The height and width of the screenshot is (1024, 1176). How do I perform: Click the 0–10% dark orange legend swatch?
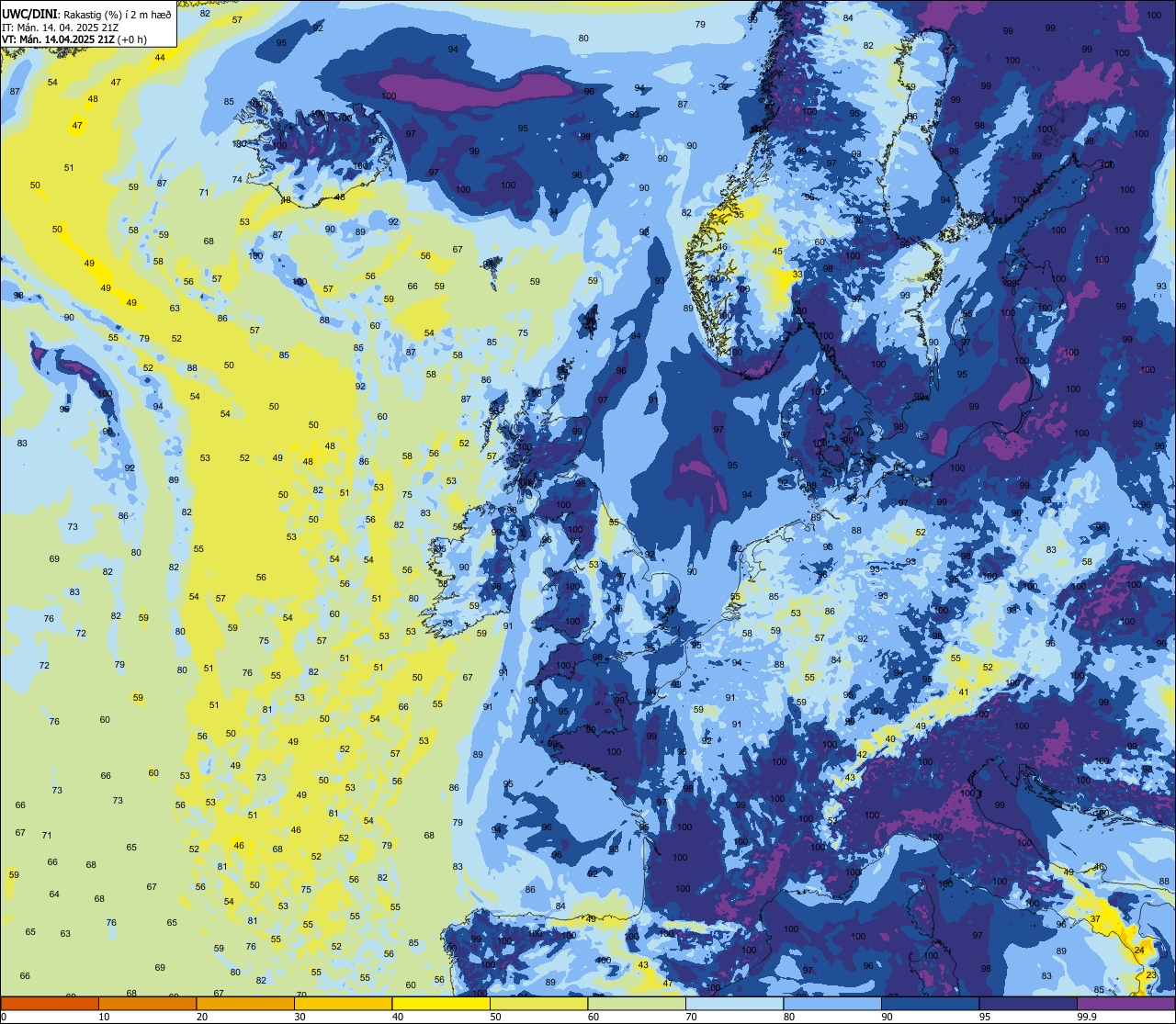pos(50,1003)
